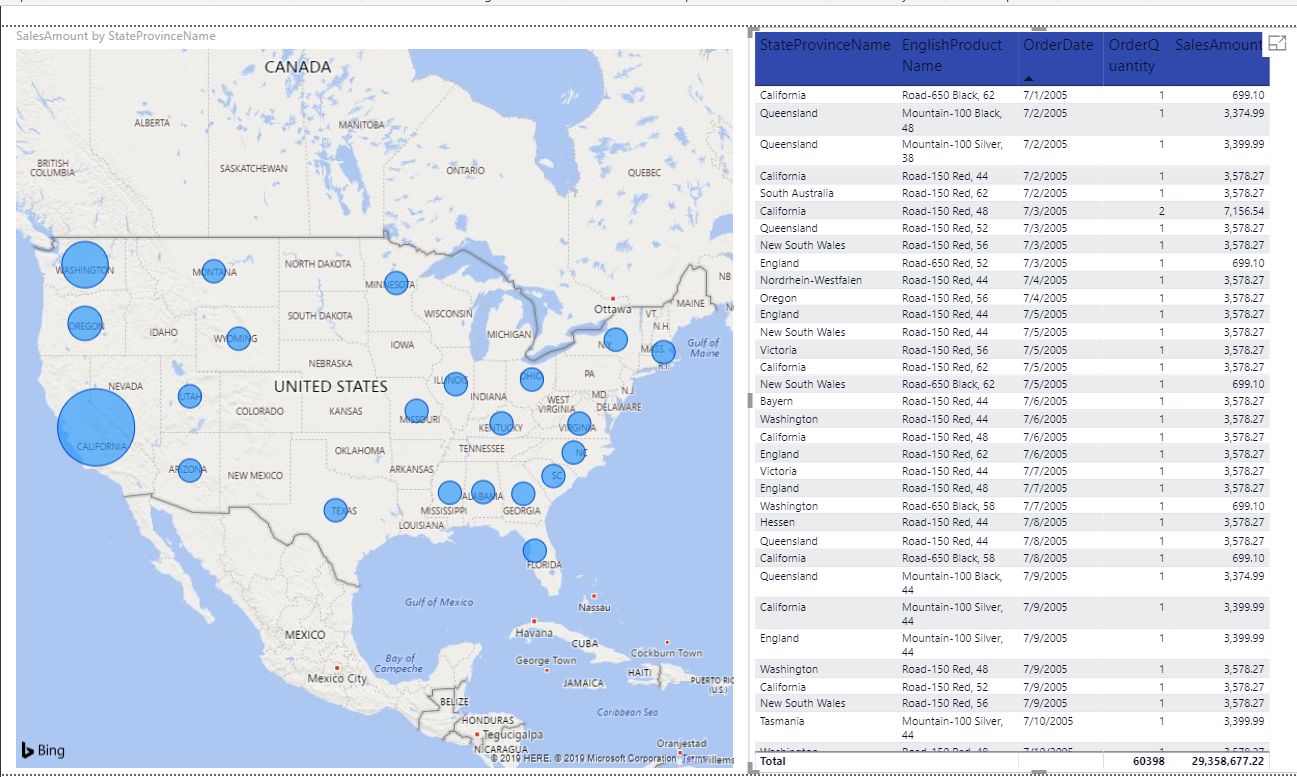Click the SalesAmount by StateProvinceName title

tap(114, 35)
